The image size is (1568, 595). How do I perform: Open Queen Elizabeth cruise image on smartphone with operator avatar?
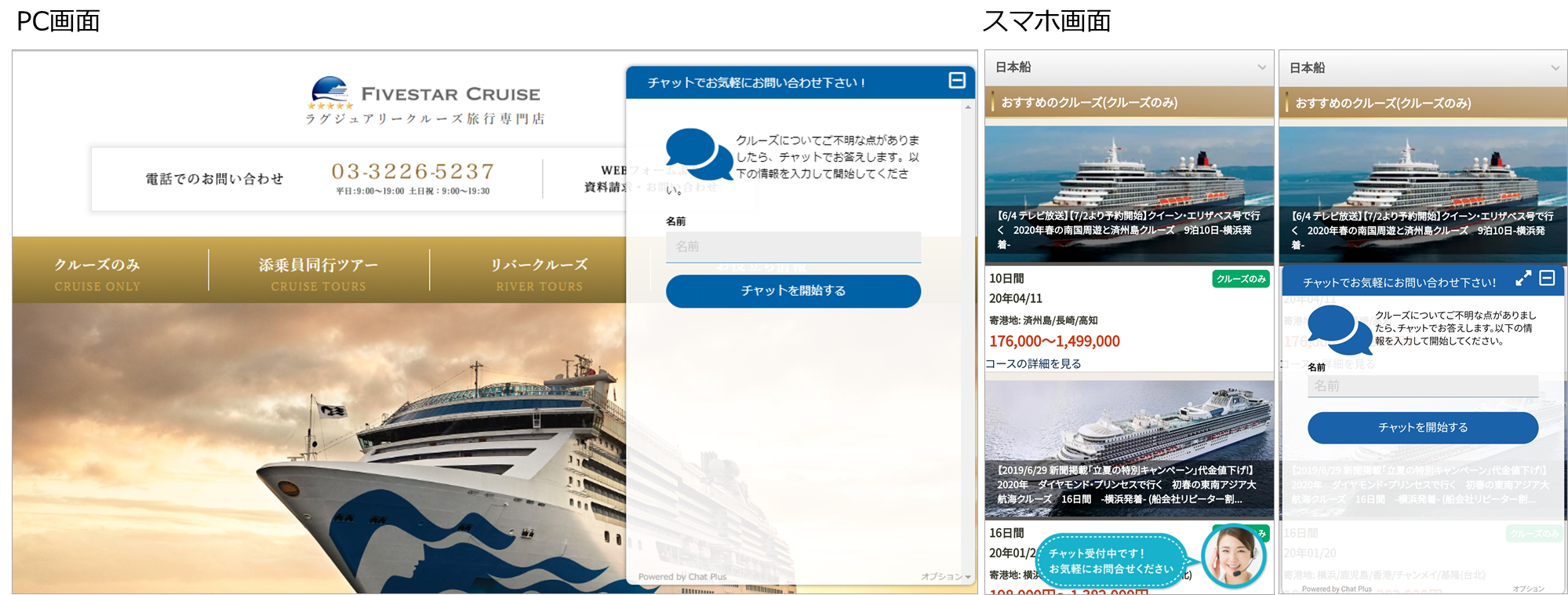[1129, 194]
